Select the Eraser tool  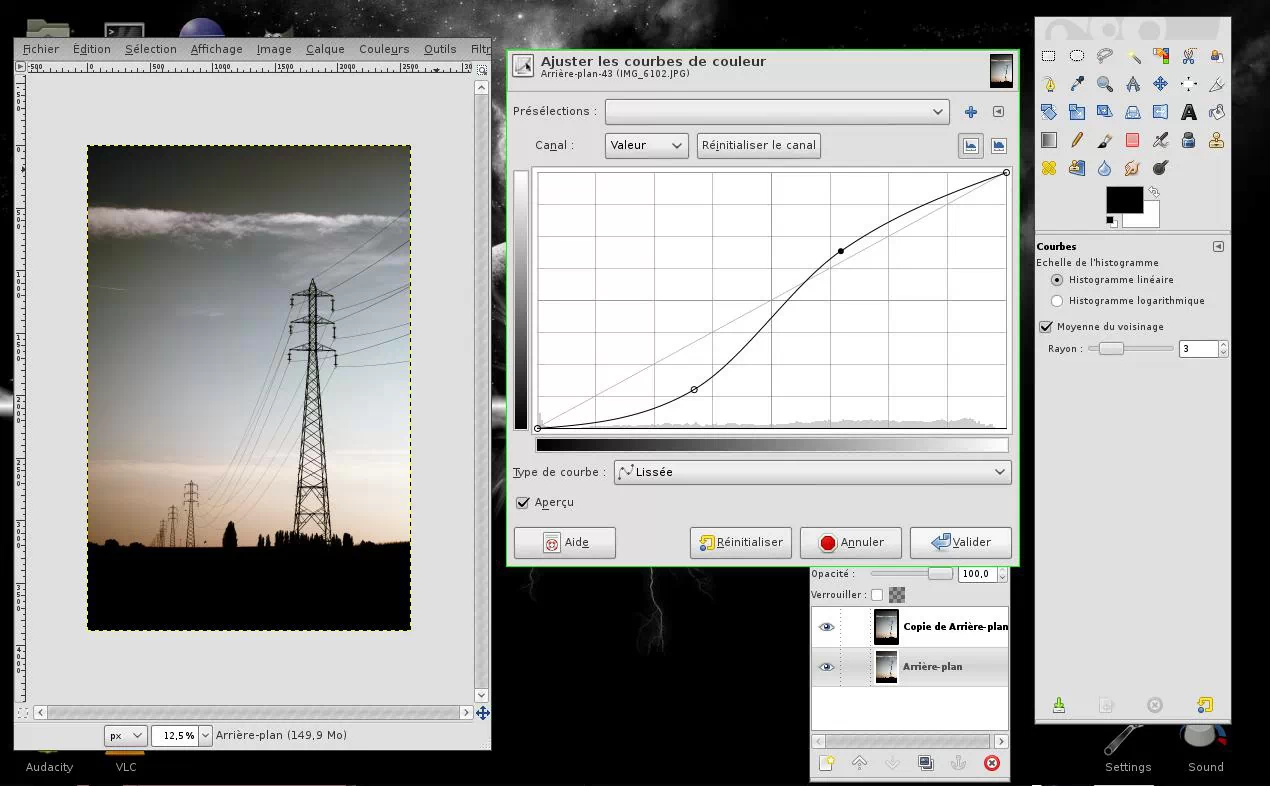click(1132, 141)
